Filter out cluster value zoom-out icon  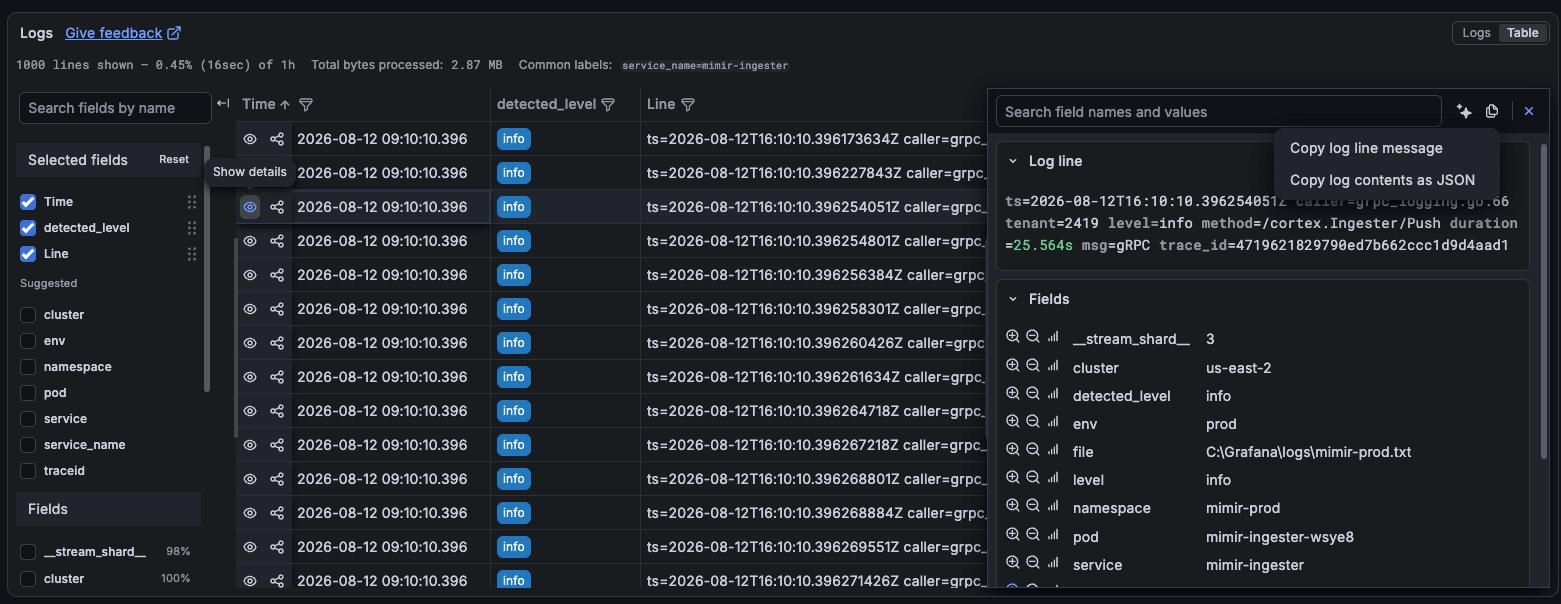(x=1033, y=367)
